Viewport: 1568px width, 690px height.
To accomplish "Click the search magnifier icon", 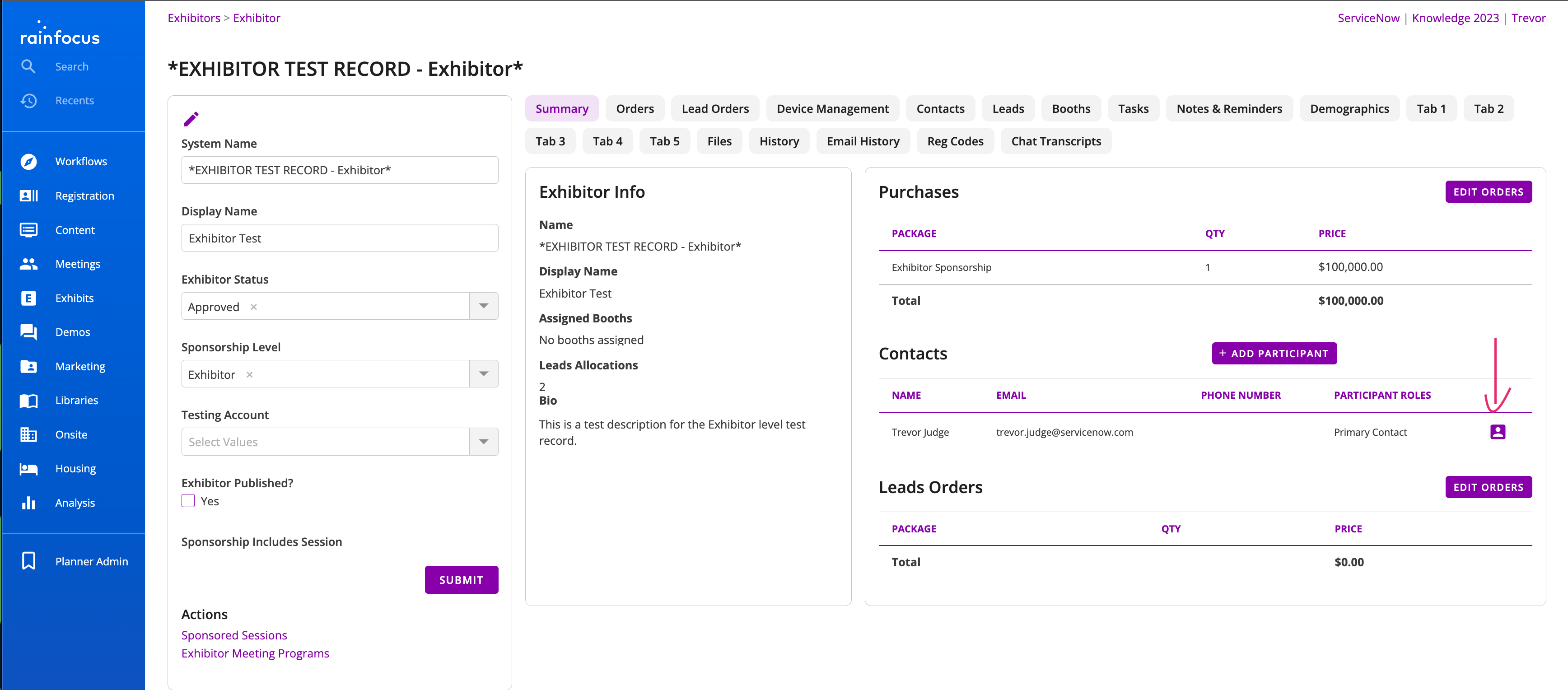I will pyautogui.click(x=28, y=66).
